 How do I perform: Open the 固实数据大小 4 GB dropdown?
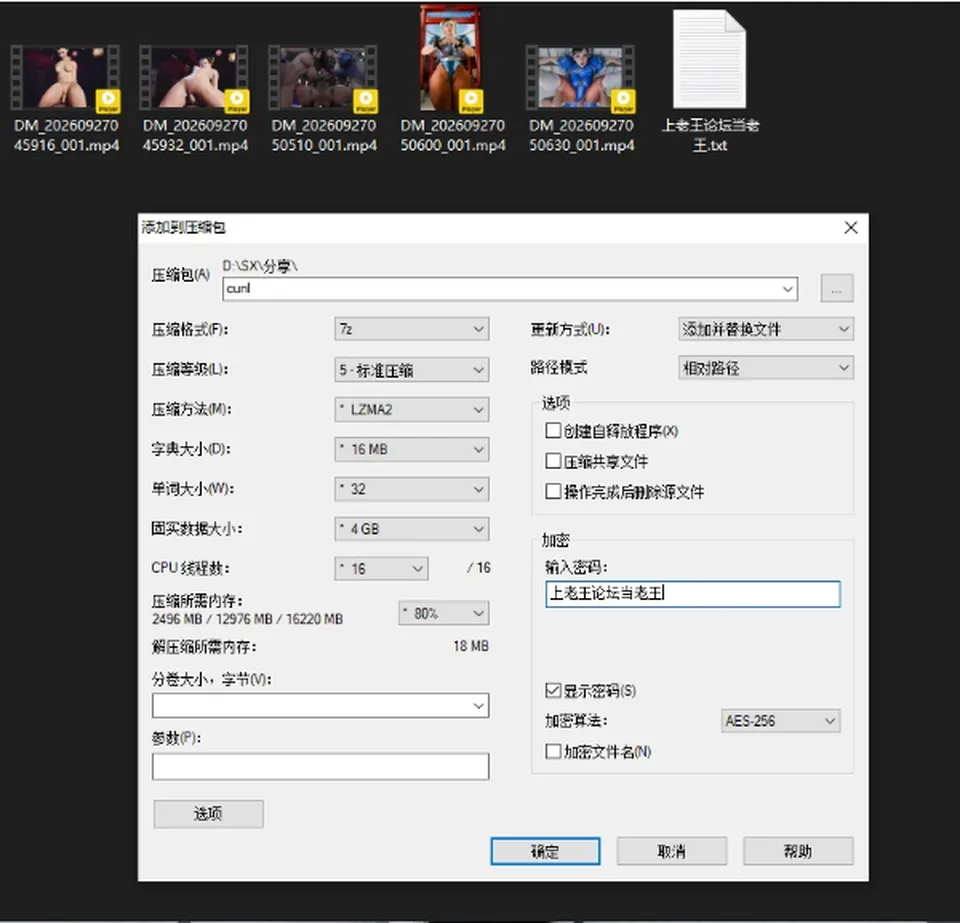411,529
